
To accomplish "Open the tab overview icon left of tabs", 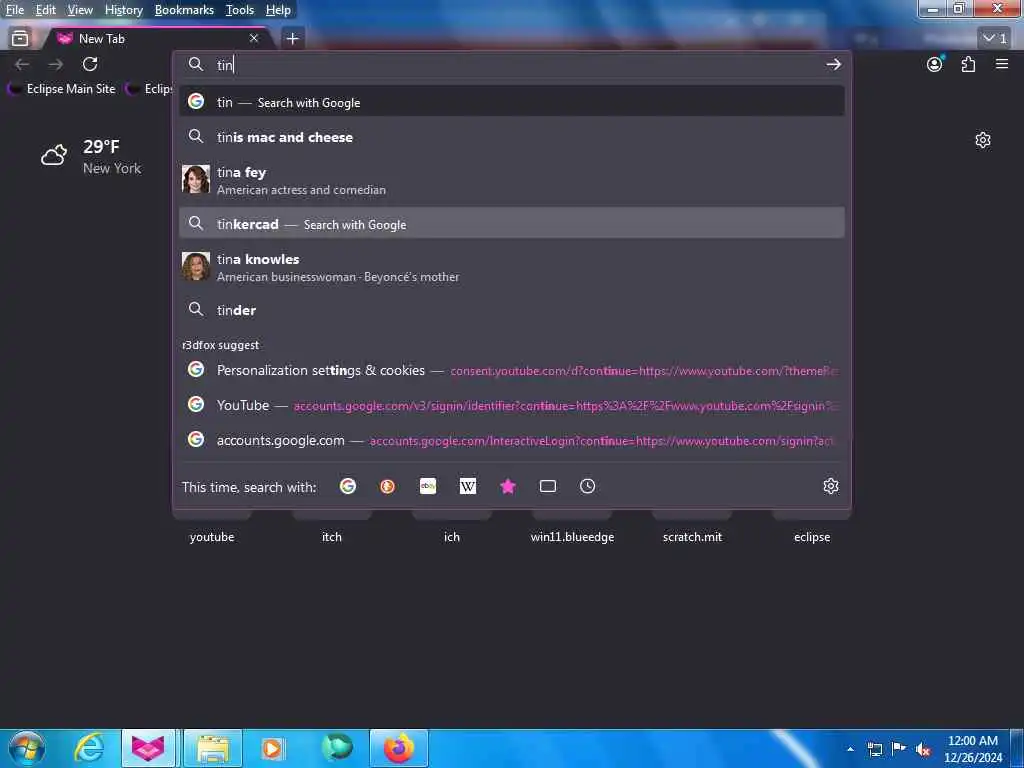I will [20, 39].
